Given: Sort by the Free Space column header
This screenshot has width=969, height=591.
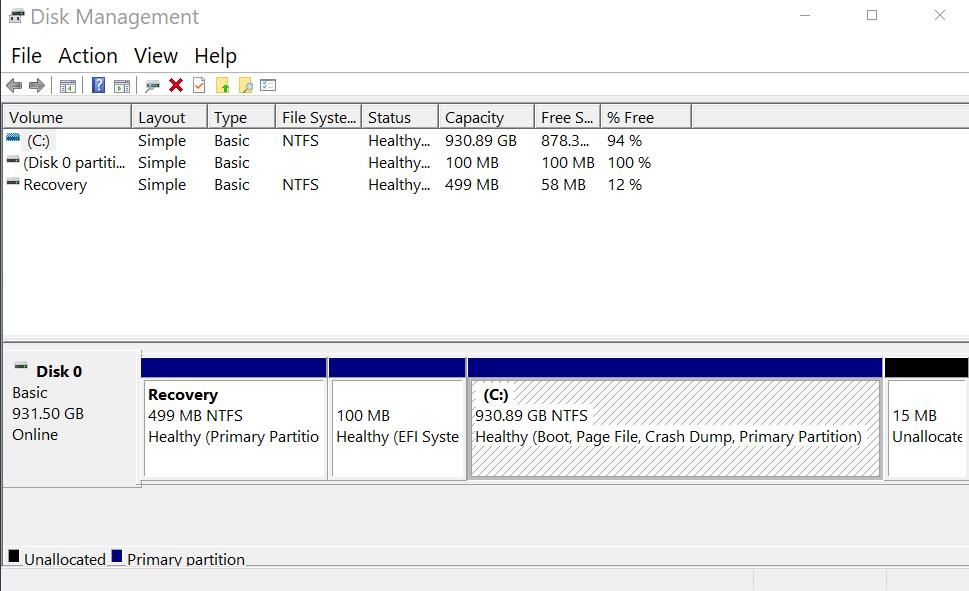Looking at the screenshot, I should [x=567, y=117].
